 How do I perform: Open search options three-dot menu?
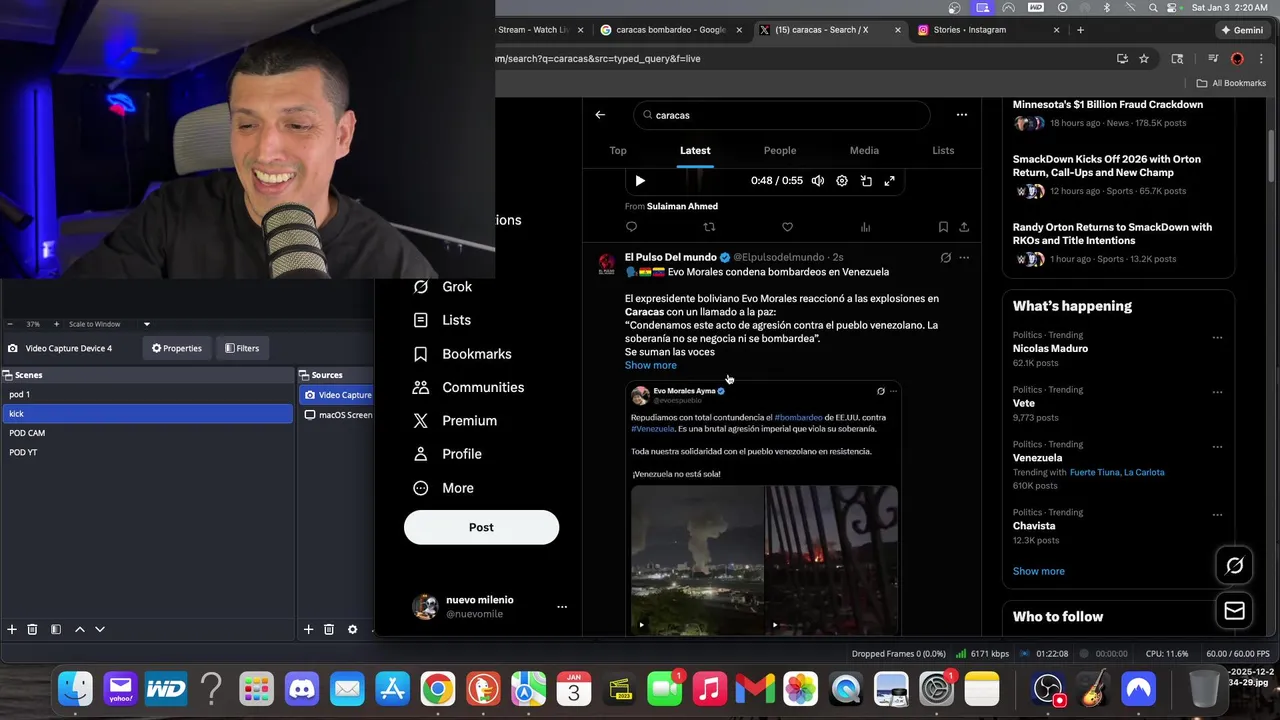(x=961, y=115)
